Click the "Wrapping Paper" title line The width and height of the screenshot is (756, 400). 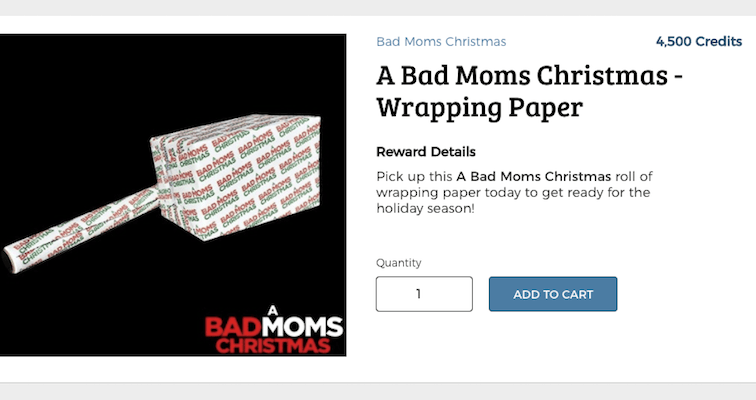point(479,107)
